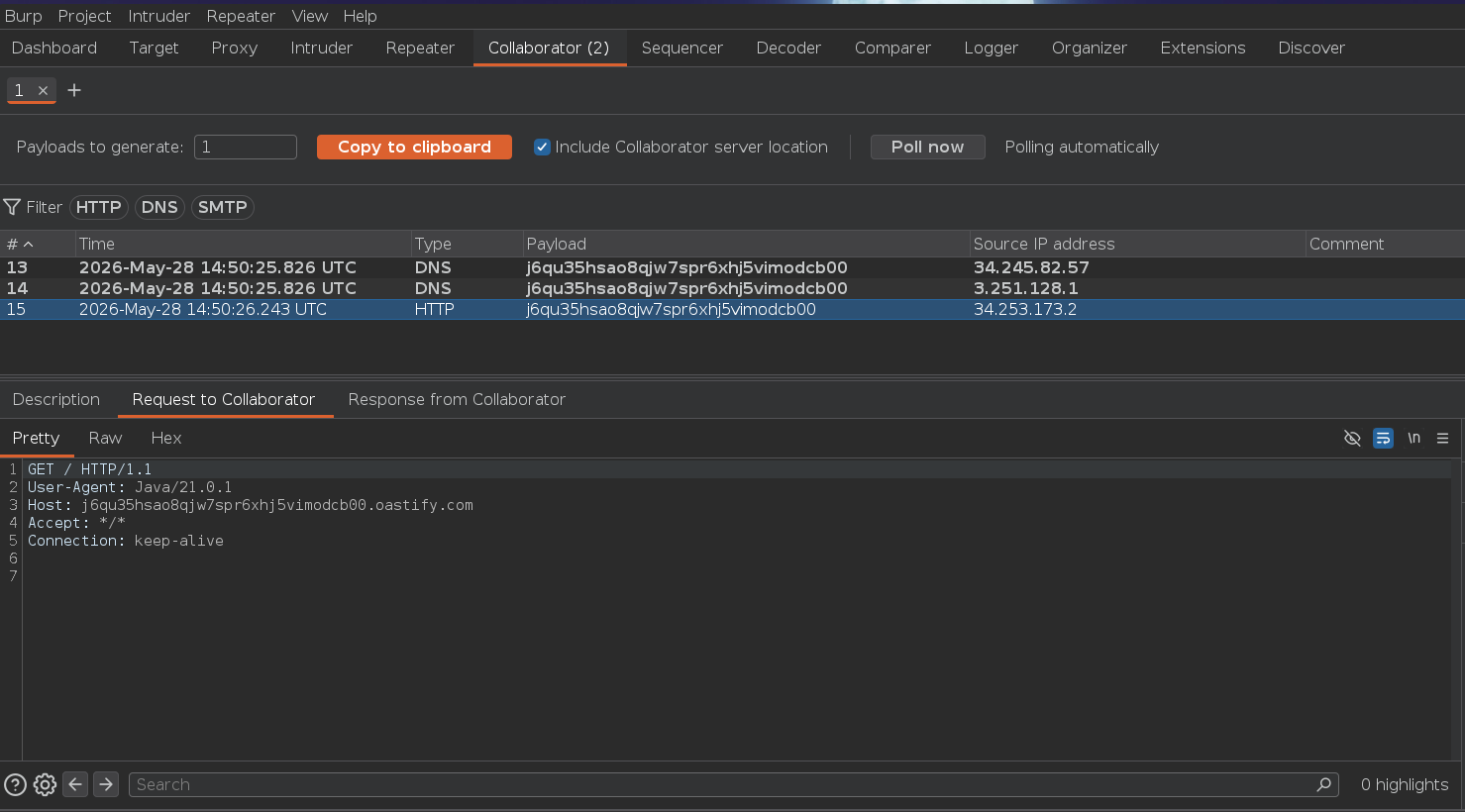Viewport: 1465px width, 812px height.
Task: Click the Filter funnel icon
Action: [x=12, y=207]
